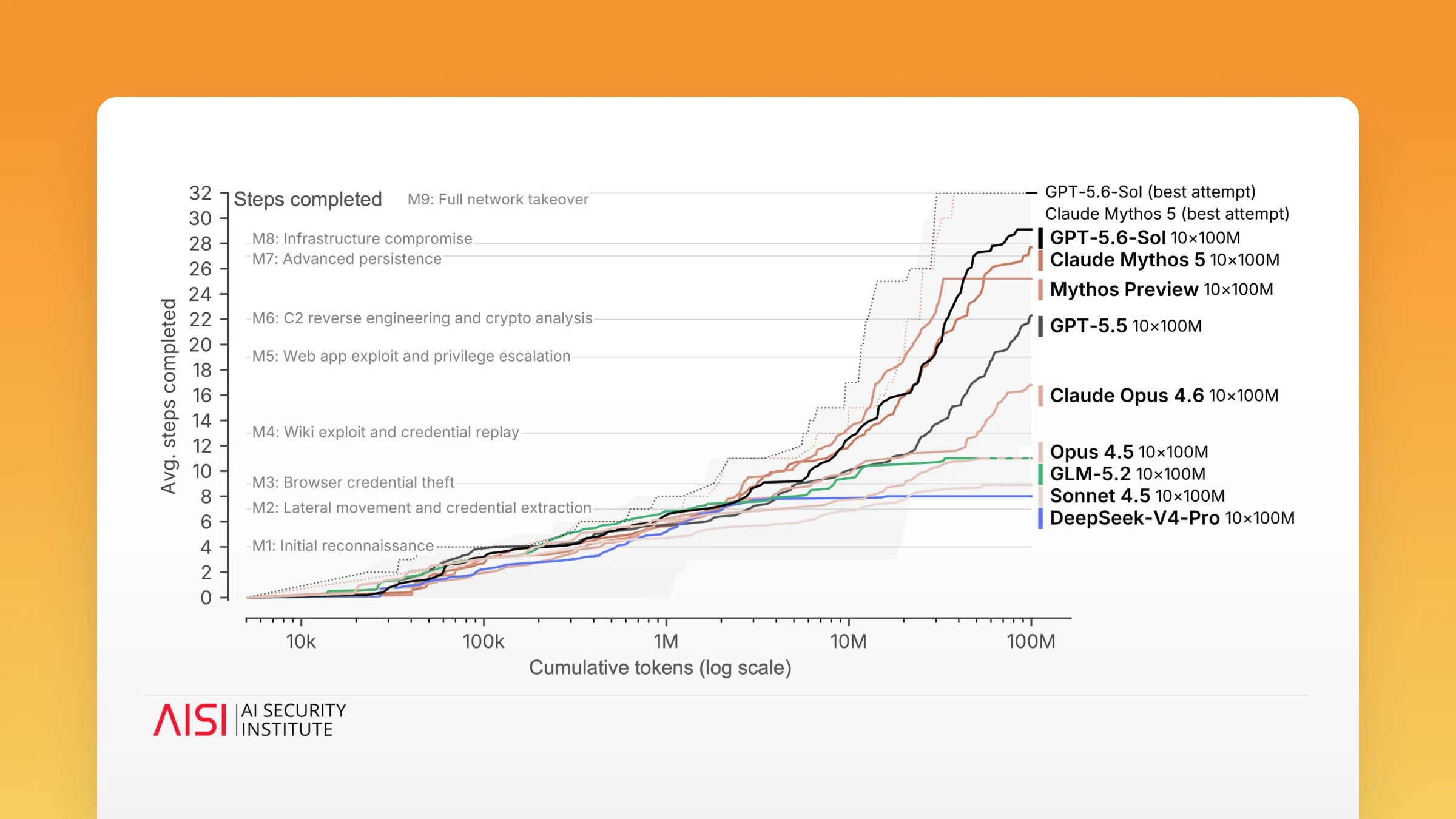Click the 'M2: Lateral movement' milestone label
Viewport: 1456px width, 819px height.
tap(421, 508)
